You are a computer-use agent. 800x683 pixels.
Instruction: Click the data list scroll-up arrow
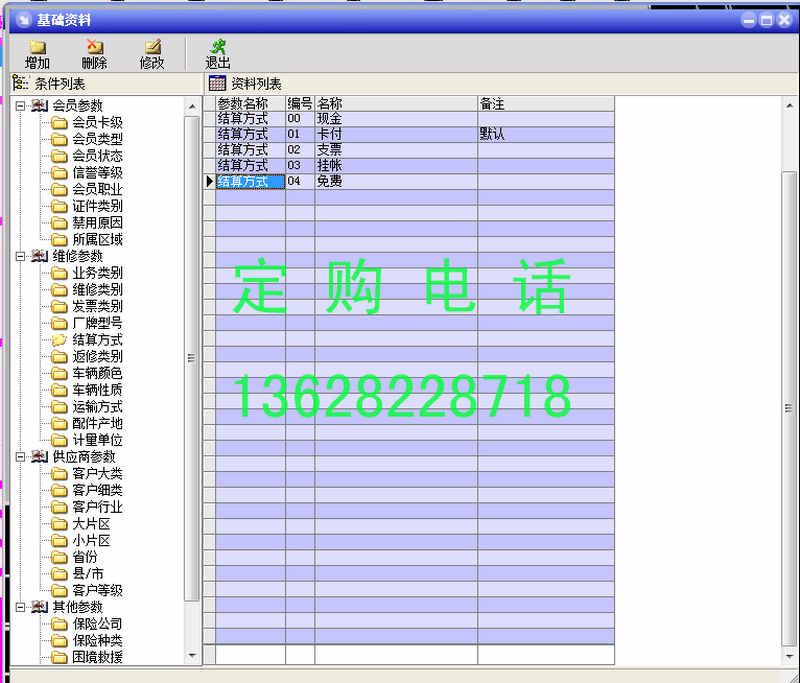[x=789, y=106]
